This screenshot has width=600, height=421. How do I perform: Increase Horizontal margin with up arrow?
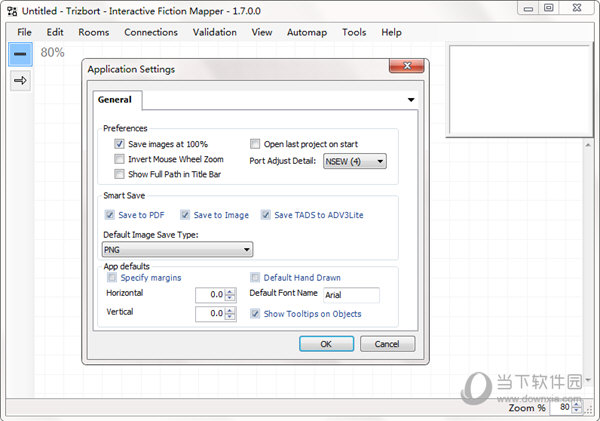[x=230, y=292]
